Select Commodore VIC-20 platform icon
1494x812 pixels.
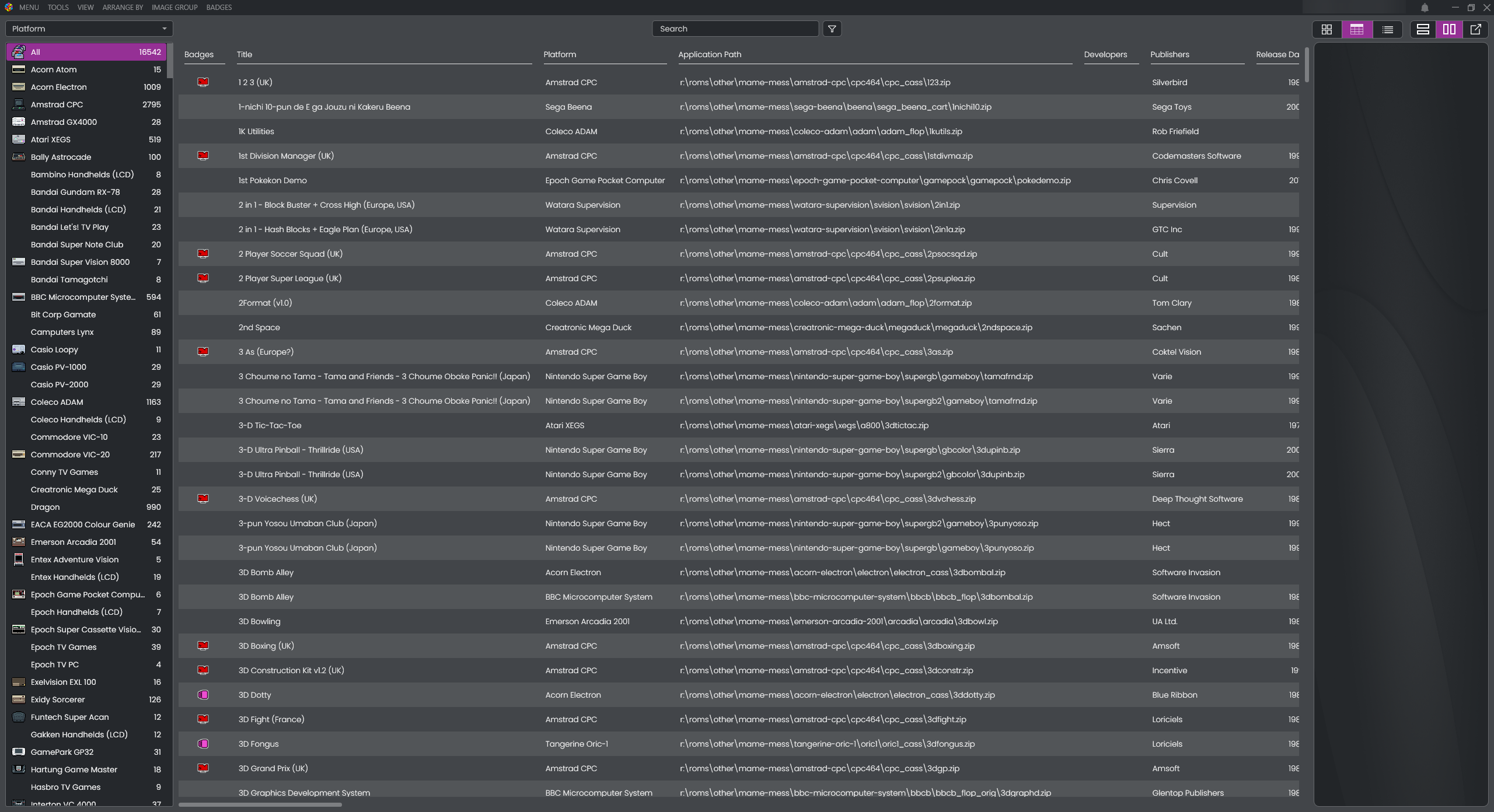coord(19,454)
